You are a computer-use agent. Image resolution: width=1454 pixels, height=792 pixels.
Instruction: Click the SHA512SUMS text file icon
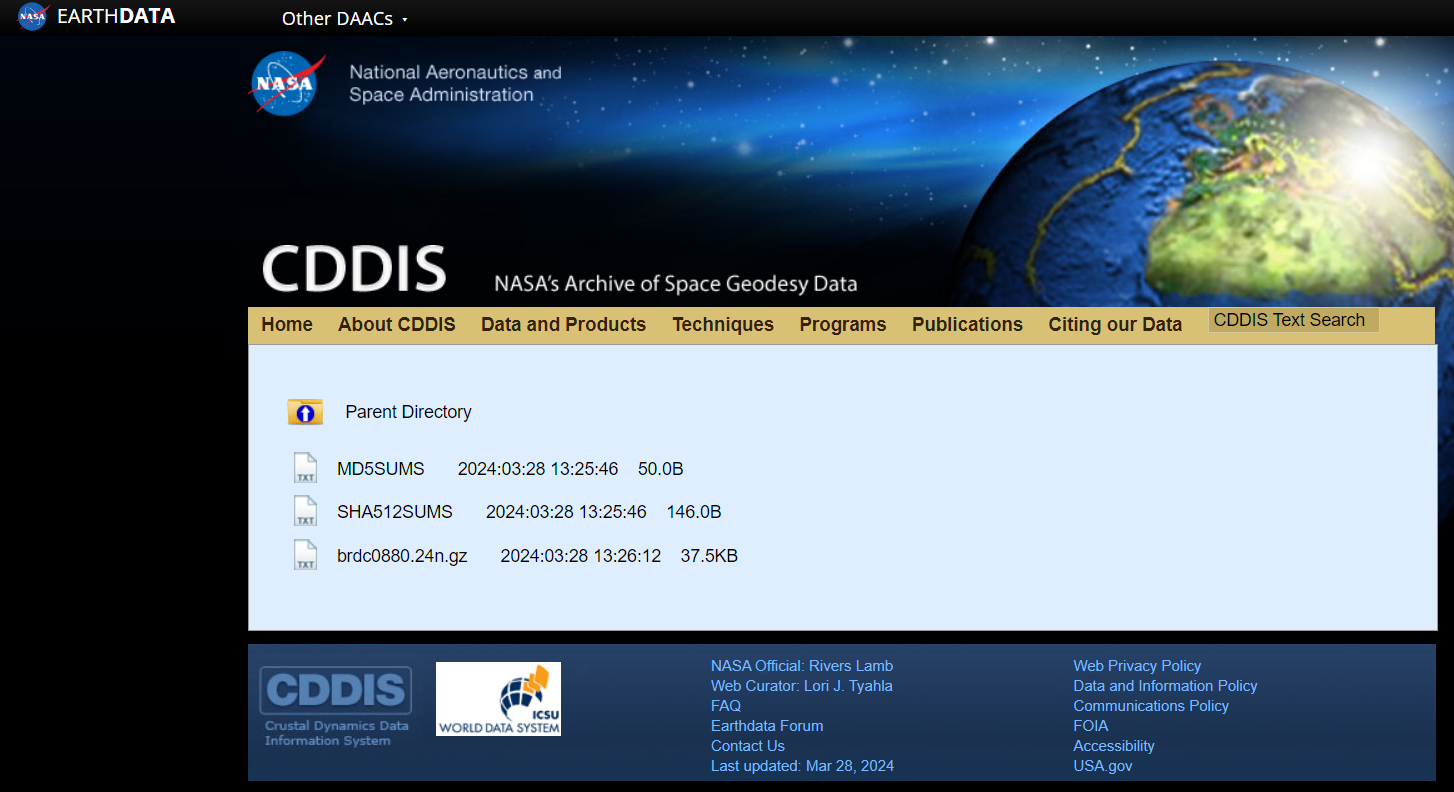[x=305, y=511]
